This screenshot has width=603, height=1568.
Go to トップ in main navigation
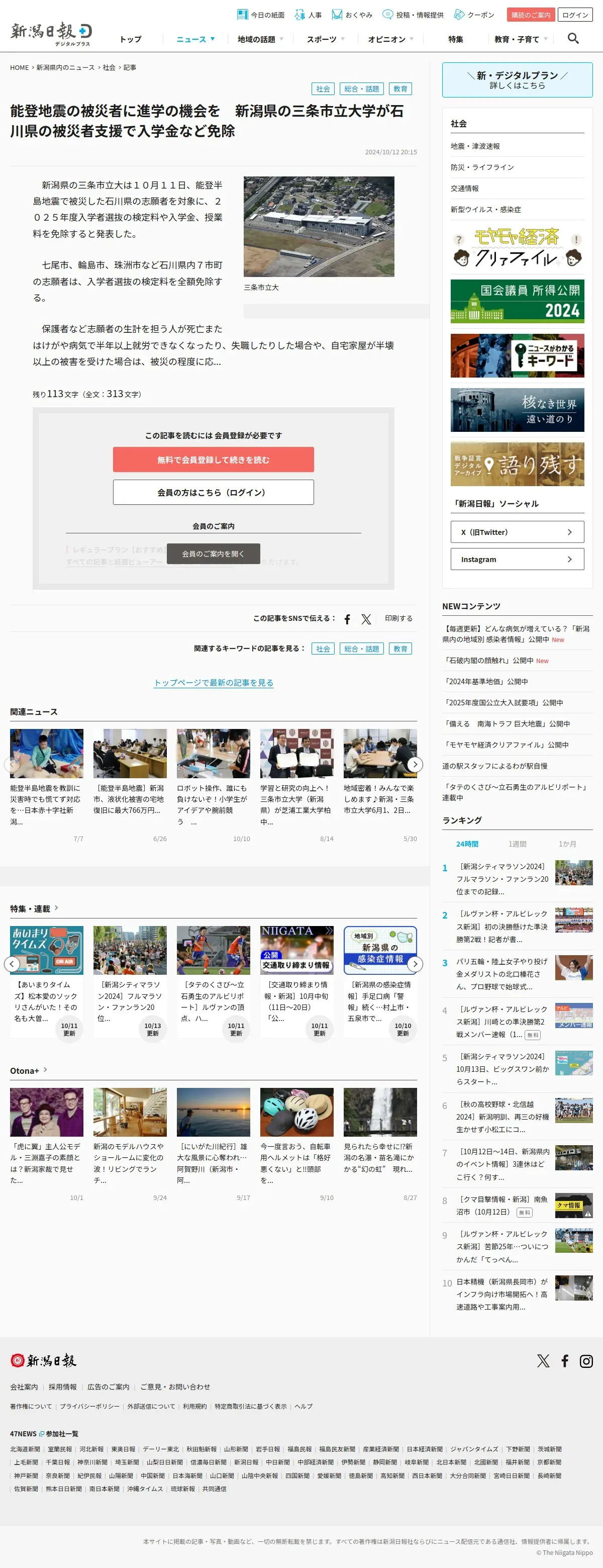[130, 39]
